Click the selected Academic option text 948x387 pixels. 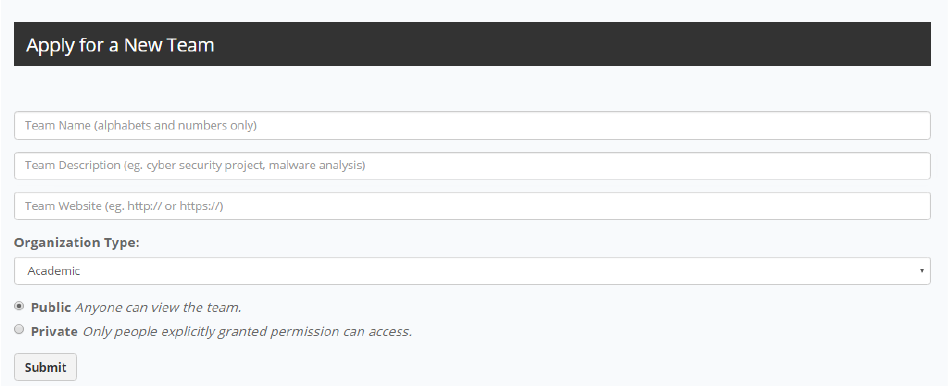pyautogui.click(x=53, y=271)
